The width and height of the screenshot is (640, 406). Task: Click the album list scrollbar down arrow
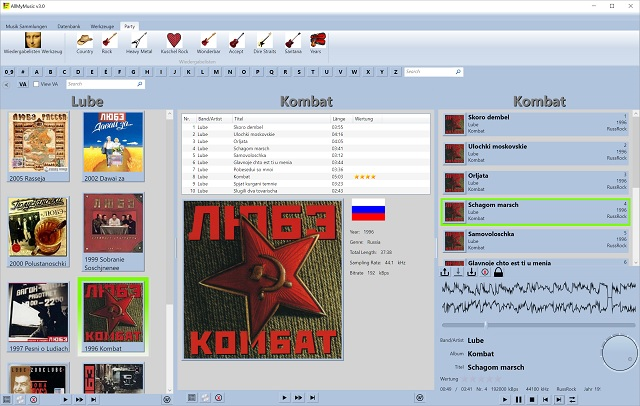[x=170, y=390]
